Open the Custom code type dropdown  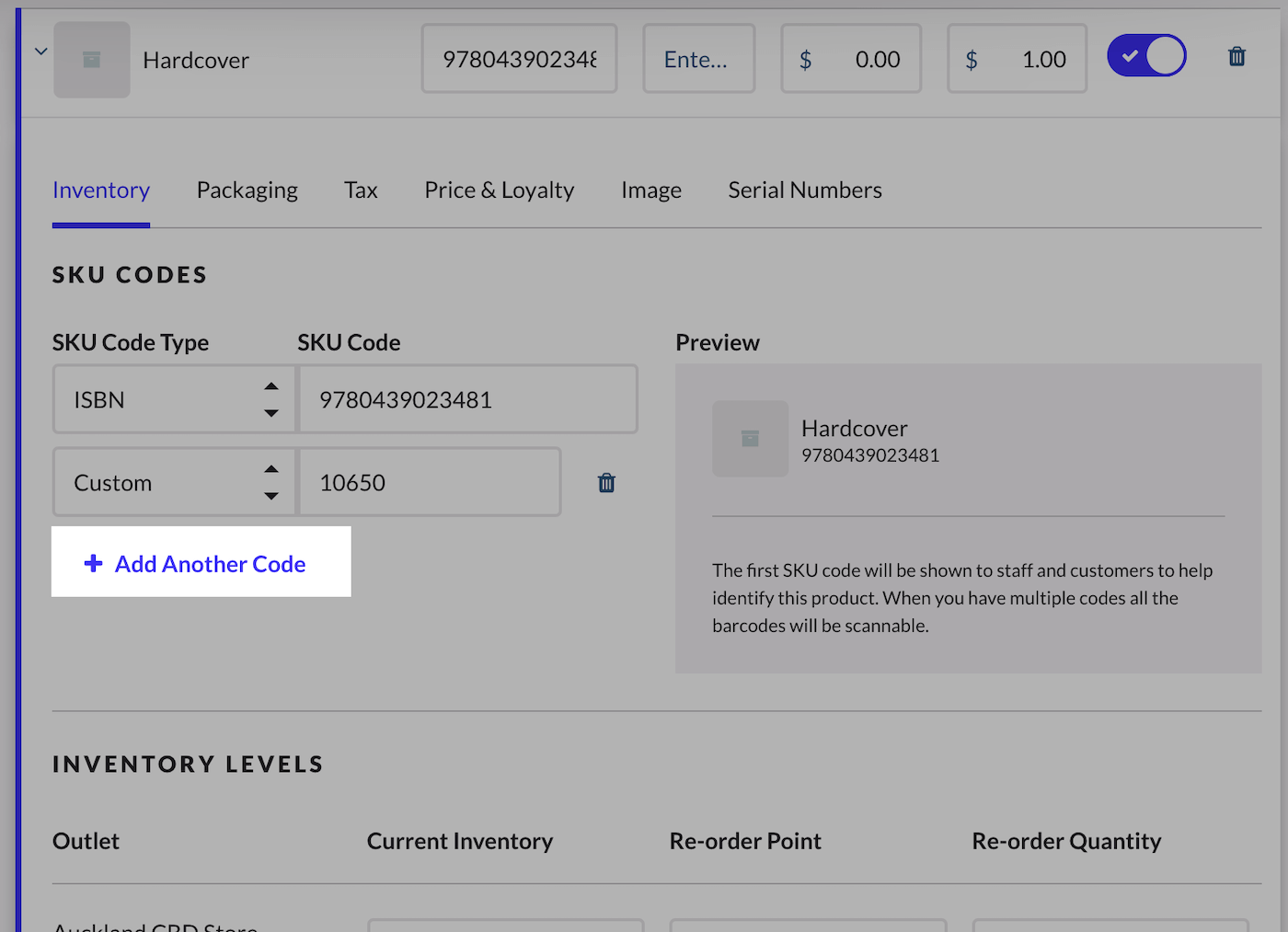(174, 482)
